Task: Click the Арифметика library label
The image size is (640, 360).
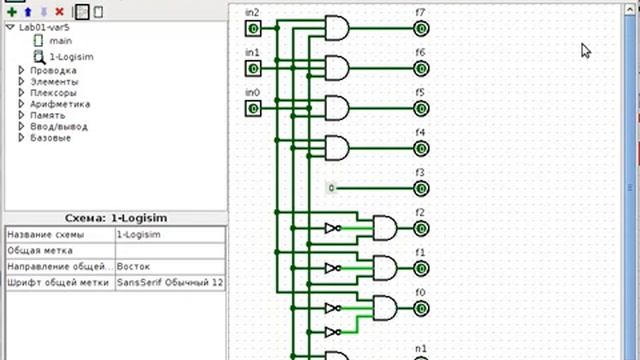Action: click(60, 104)
